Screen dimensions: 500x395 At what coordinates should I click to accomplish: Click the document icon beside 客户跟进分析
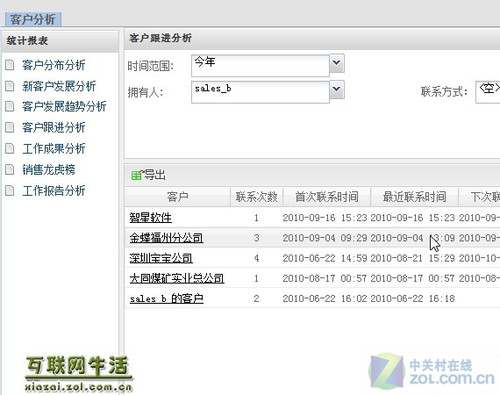pos(10,128)
